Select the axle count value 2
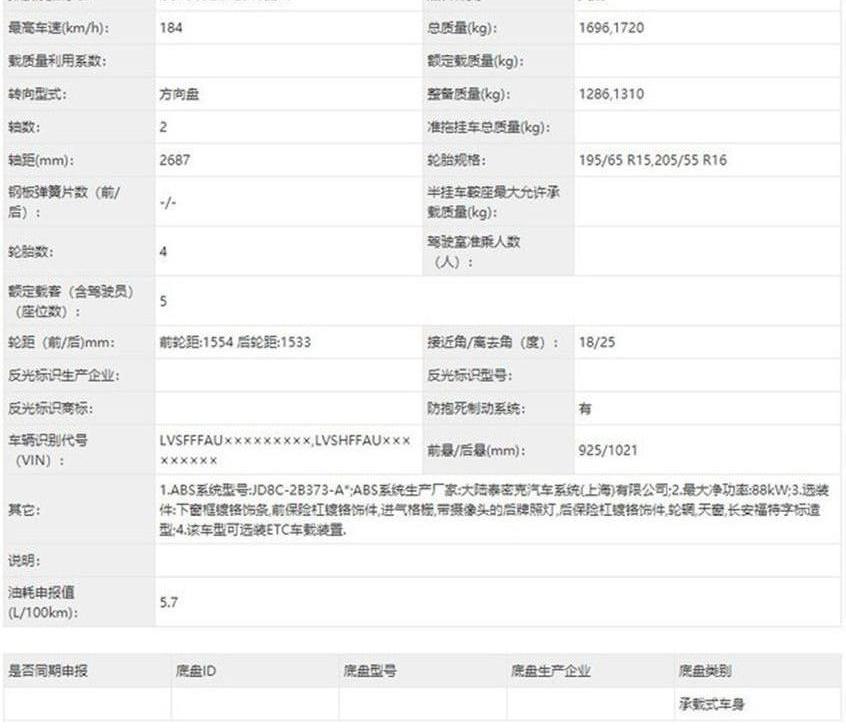 coord(163,127)
